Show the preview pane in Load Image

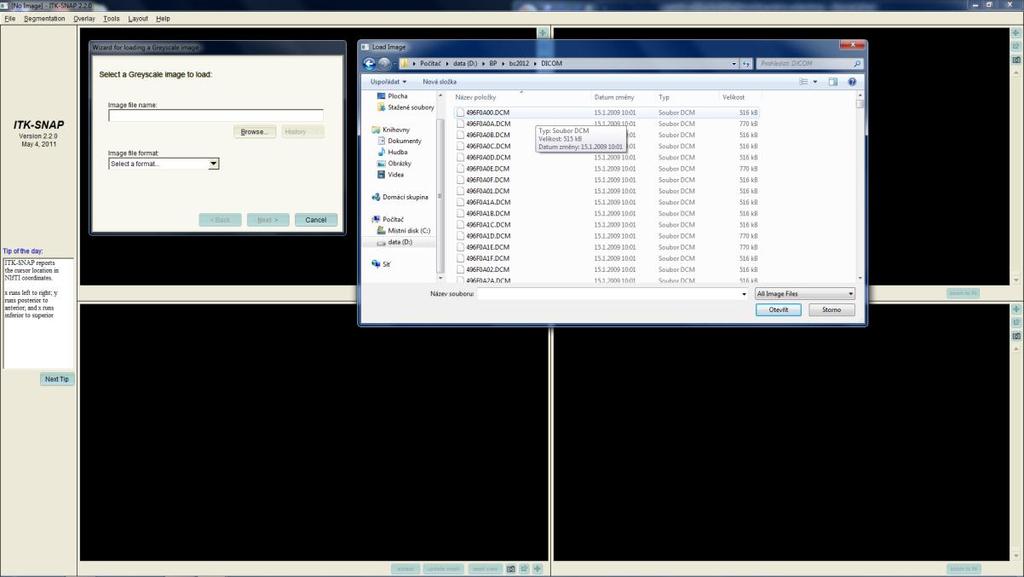point(833,82)
